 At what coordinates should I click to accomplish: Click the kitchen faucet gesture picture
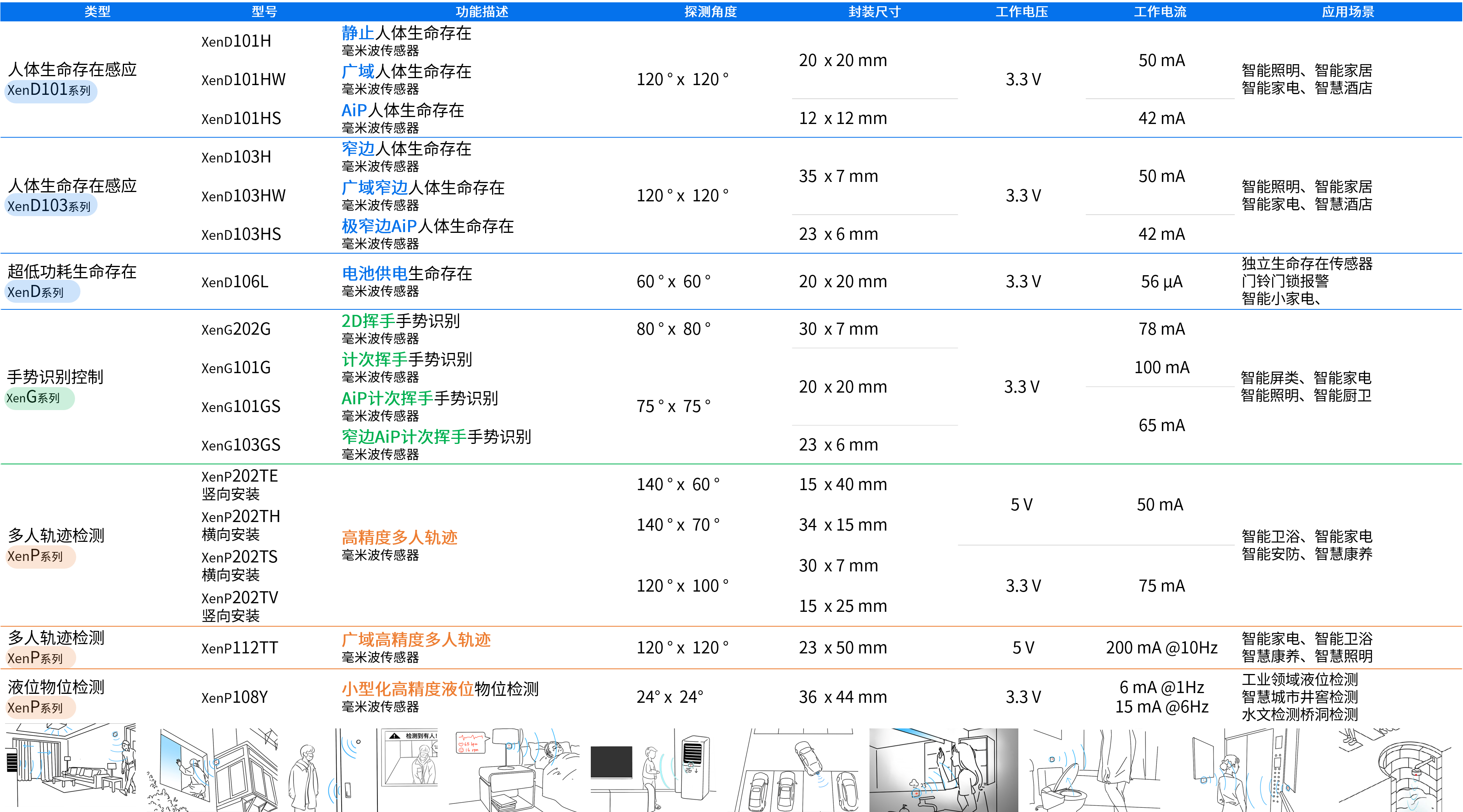point(943,769)
